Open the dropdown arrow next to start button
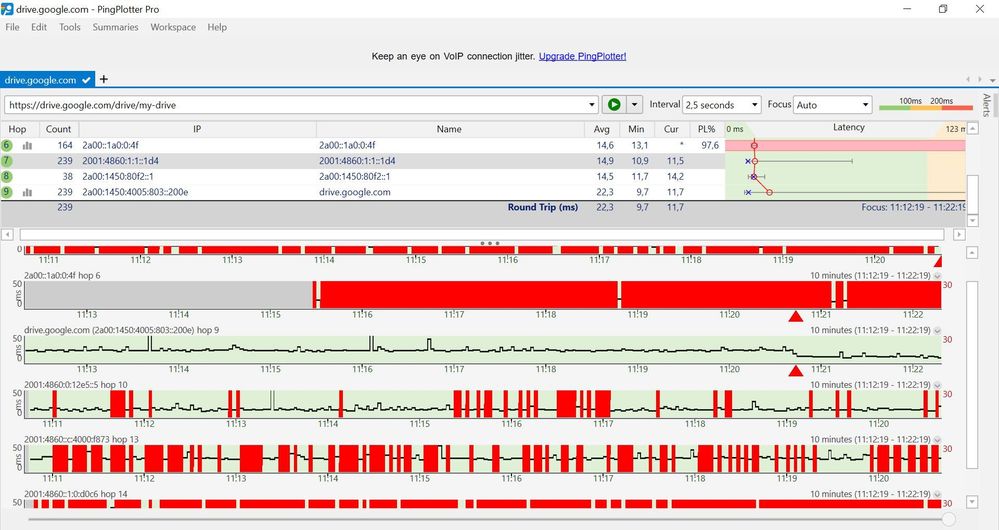999x530 pixels. (634, 104)
